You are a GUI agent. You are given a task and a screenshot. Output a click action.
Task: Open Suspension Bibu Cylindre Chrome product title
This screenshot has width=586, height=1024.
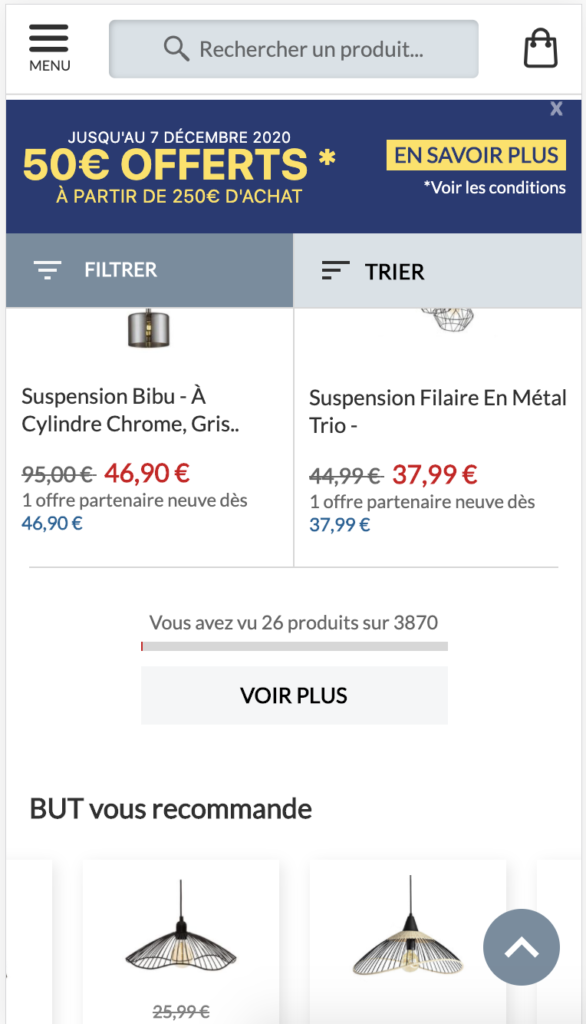(x=131, y=410)
